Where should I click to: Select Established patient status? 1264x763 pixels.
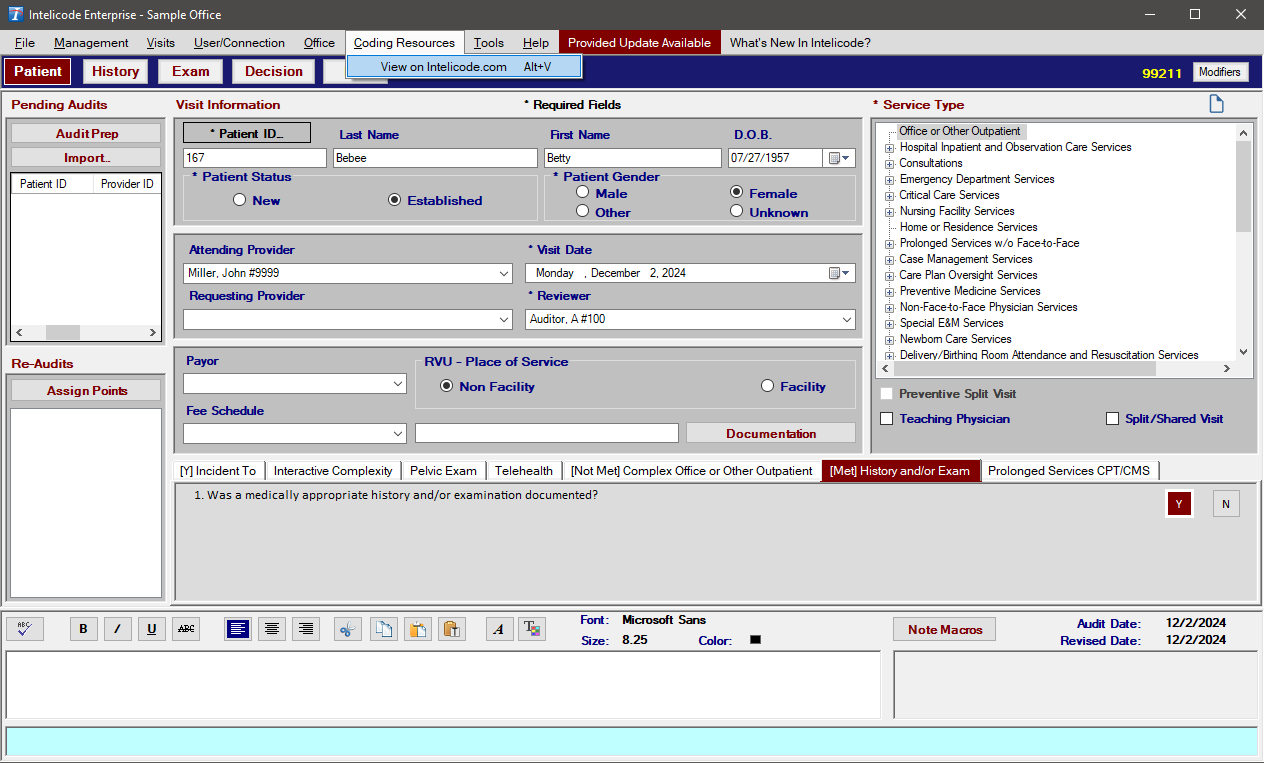(x=395, y=200)
